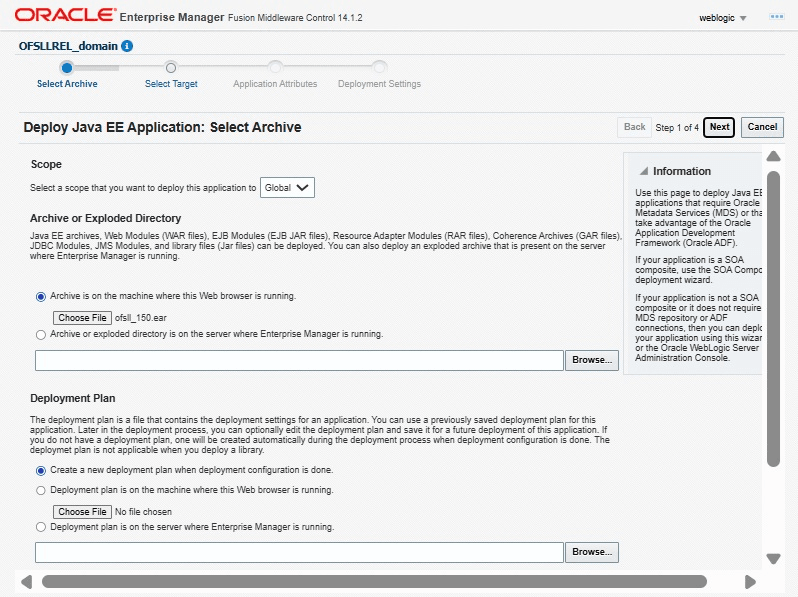The width and height of the screenshot is (798, 597).
Task: Click the disabled Back button
Action: (x=634, y=127)
